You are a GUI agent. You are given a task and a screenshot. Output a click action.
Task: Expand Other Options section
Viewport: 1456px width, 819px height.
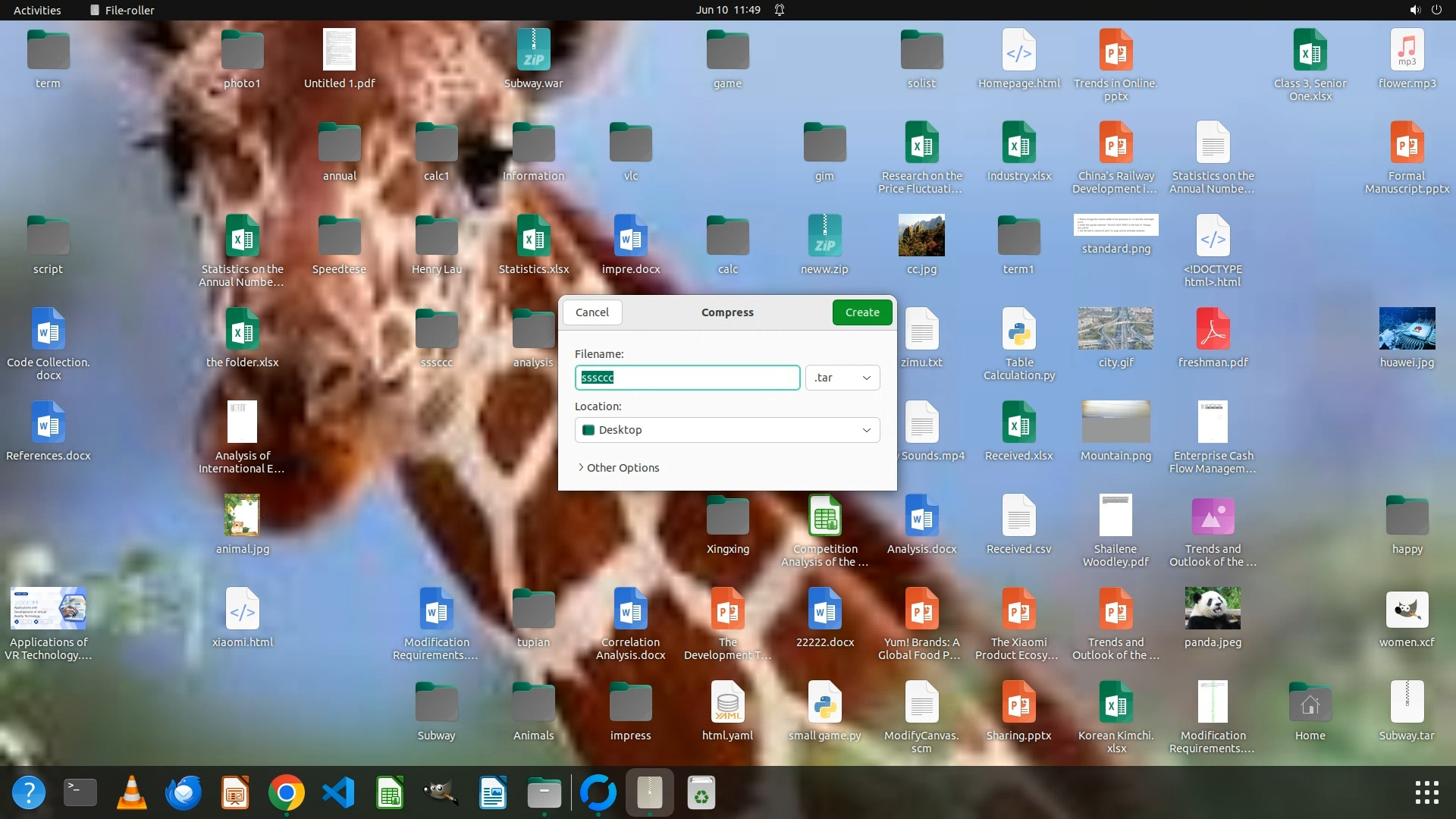619,468
